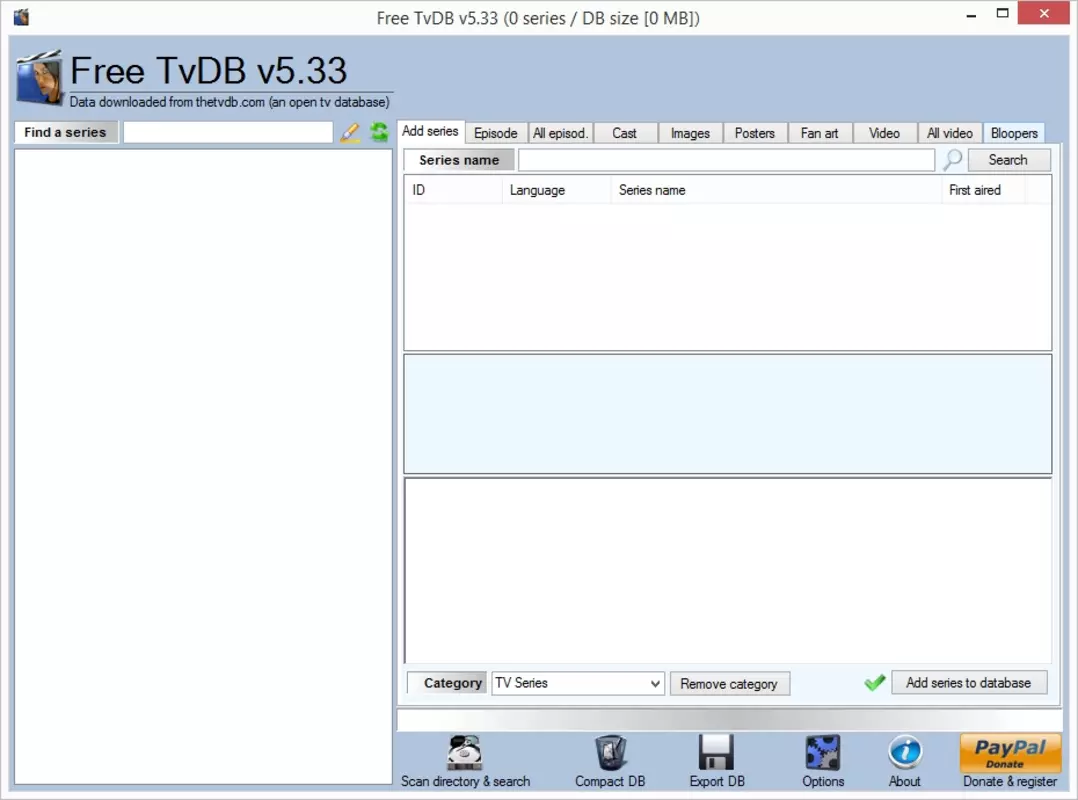Open the All episod. tab
This screenshot has width=1078, height=800.
pos(560,133)
